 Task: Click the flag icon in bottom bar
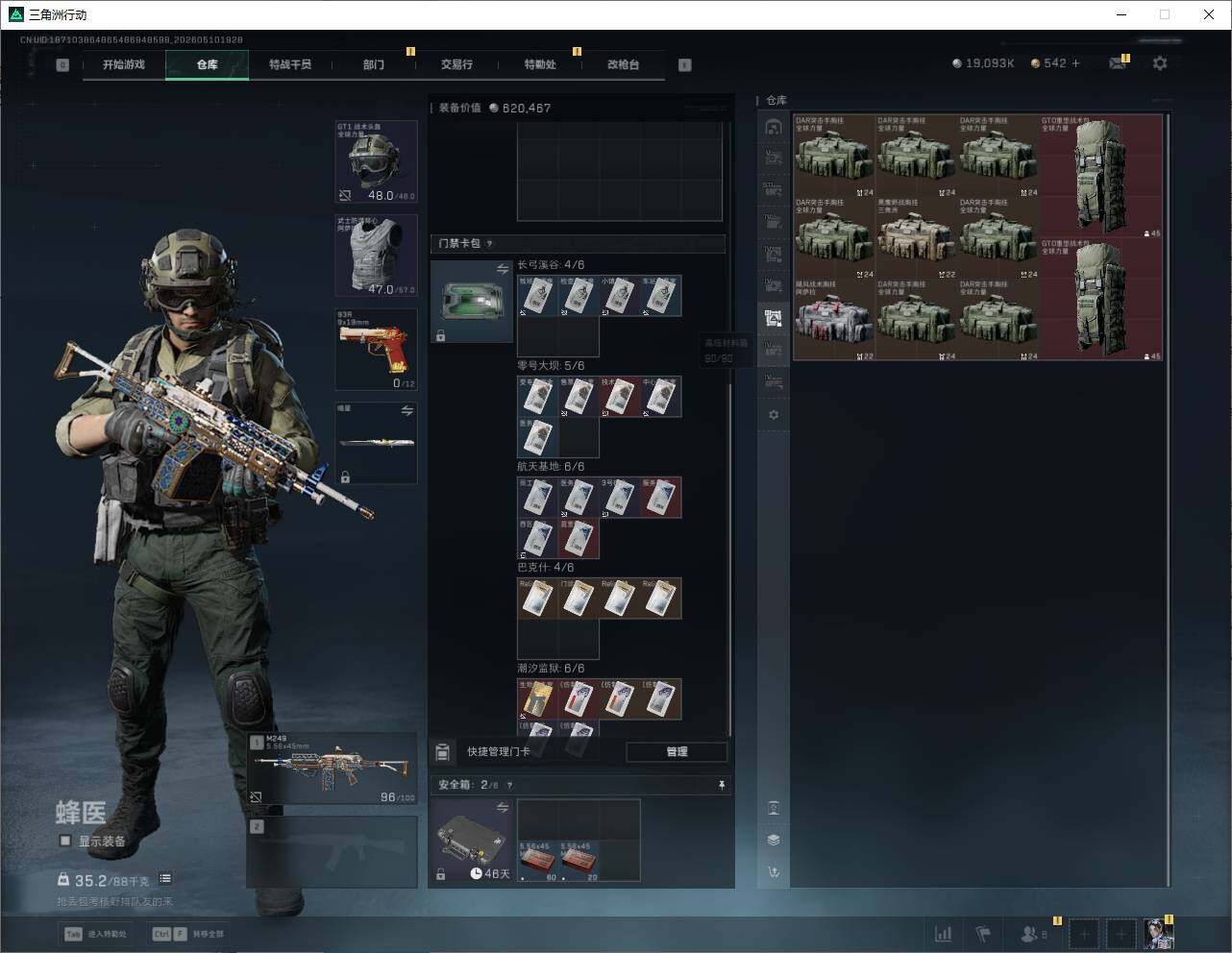tap(983, 934)
